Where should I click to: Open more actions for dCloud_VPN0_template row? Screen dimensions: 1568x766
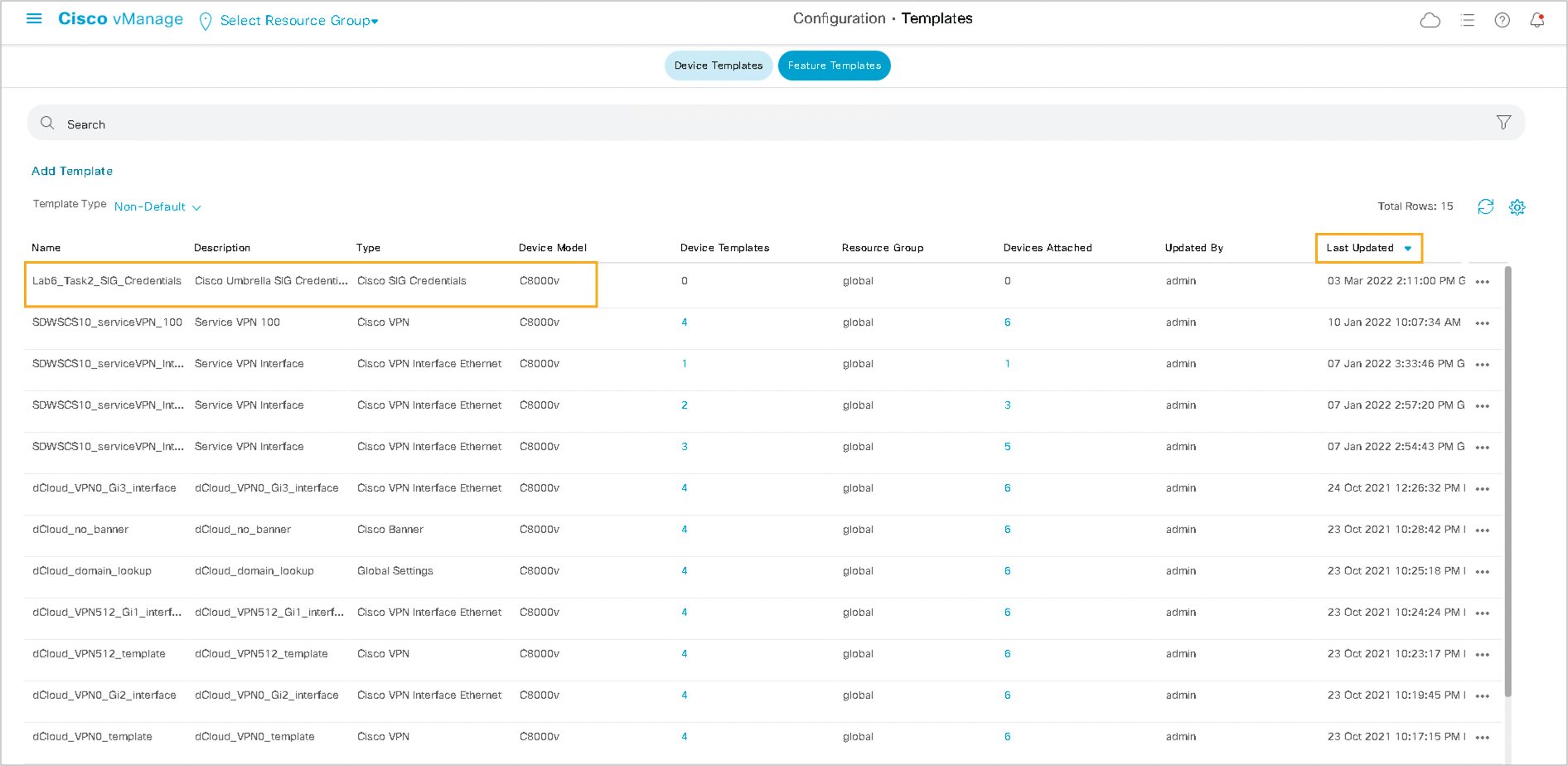[x=1483, y=738]
